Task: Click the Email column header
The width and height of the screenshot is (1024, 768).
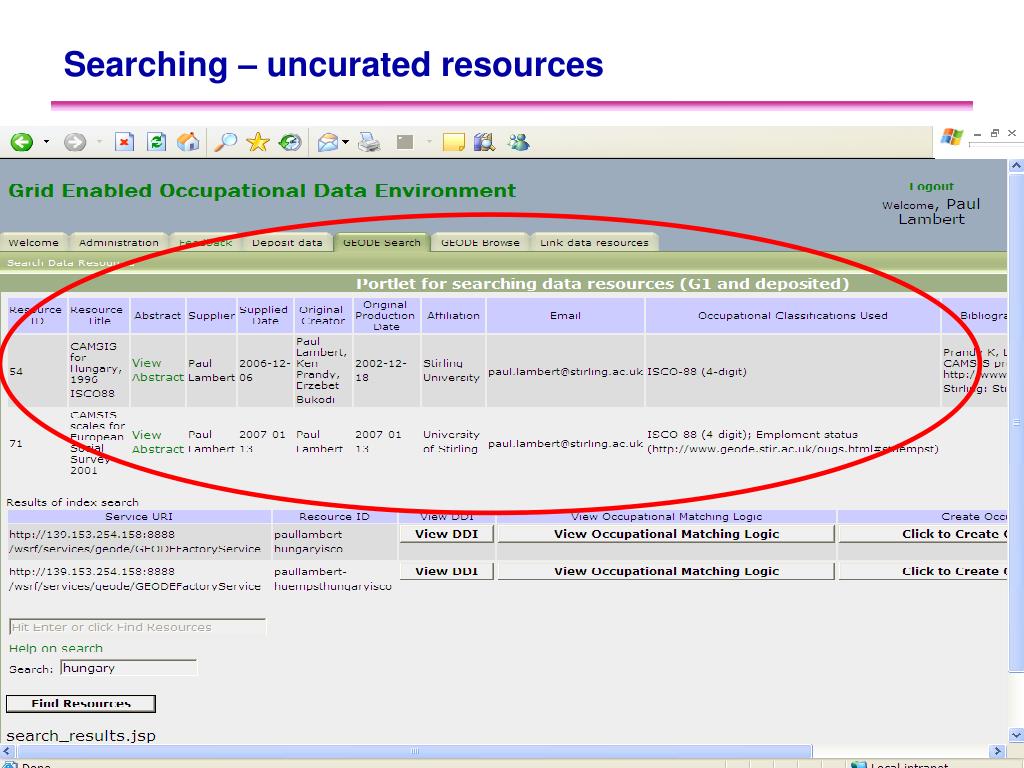Action: pos(566,315)
